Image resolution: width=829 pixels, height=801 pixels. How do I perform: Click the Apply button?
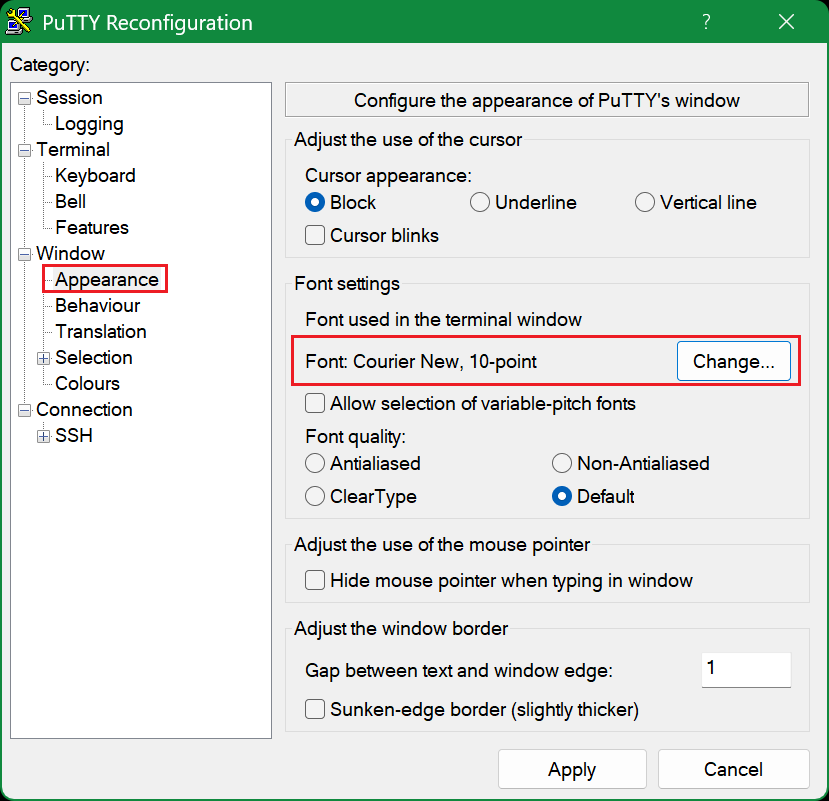click(572, 769)
